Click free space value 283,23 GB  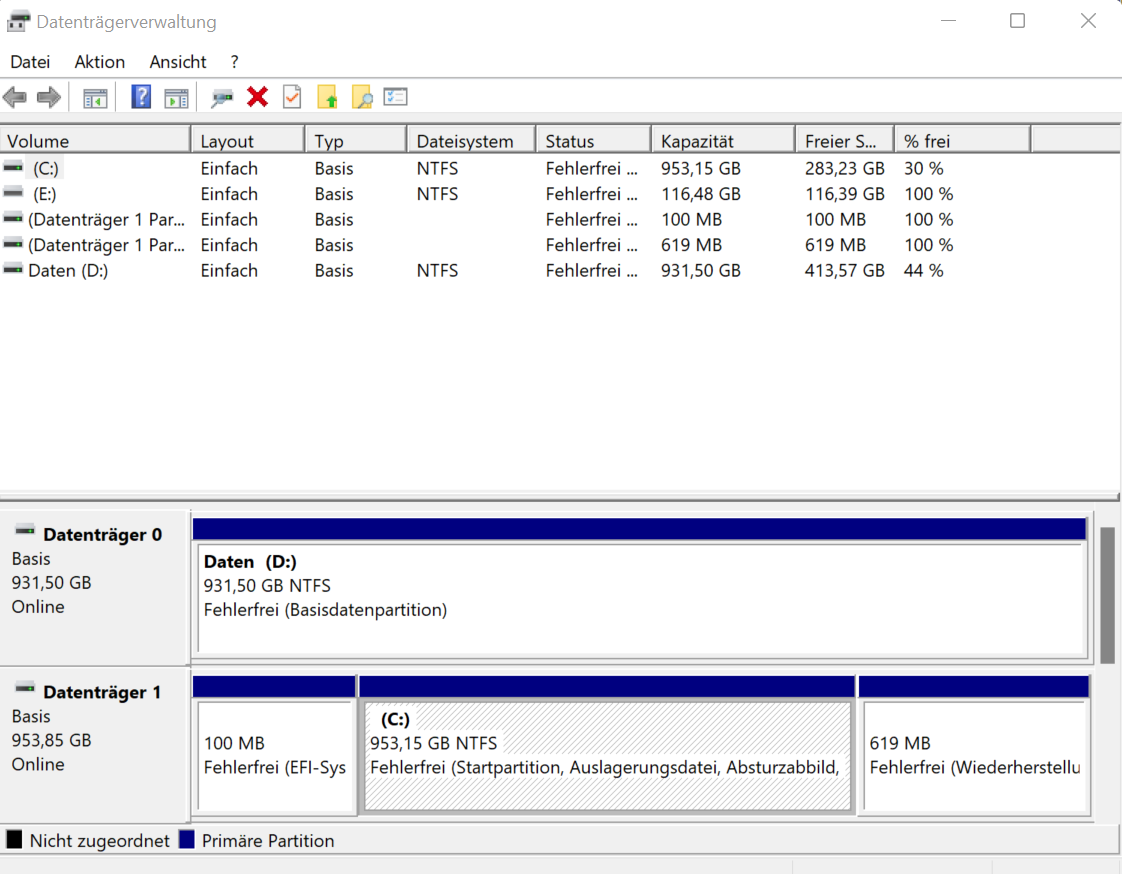pos(844,168)
